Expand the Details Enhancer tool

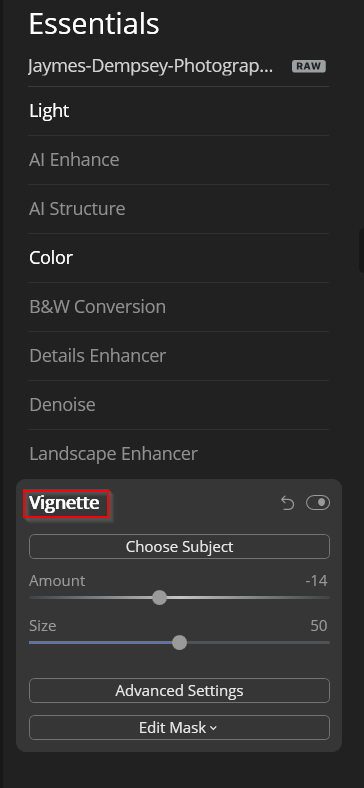click(178, 356)
